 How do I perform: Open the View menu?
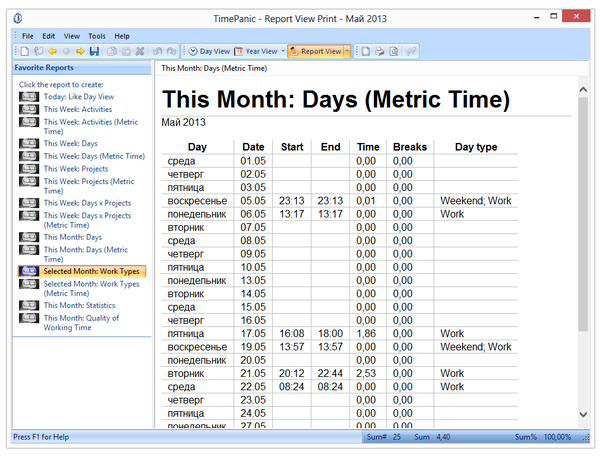(72, 36)
